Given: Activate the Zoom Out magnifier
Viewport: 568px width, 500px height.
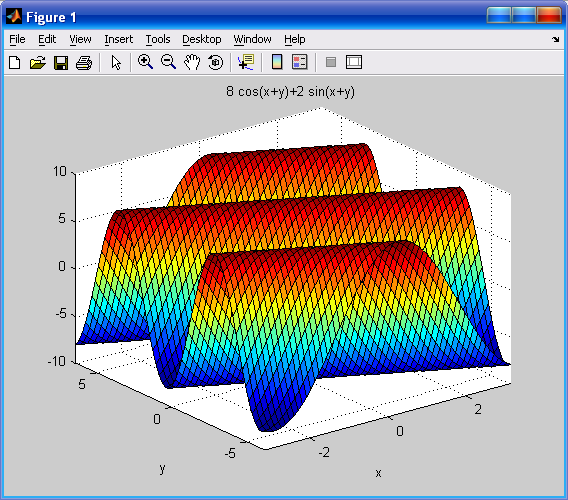Looking at the screenshot, I should coord(168,62).
